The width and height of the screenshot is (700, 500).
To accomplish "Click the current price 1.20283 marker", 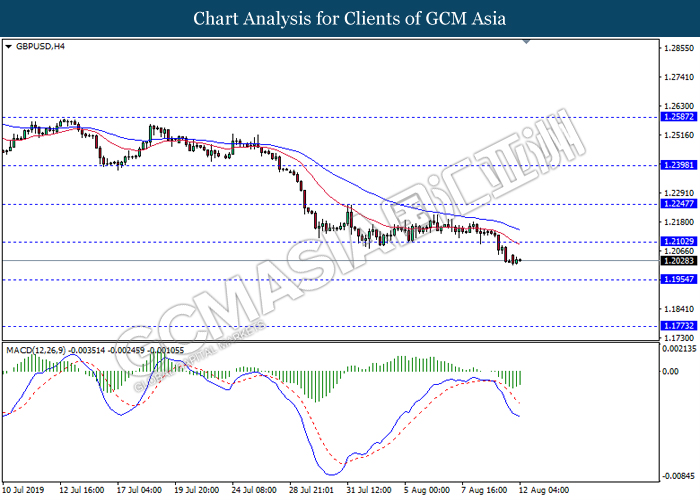I will pos(678,261).
